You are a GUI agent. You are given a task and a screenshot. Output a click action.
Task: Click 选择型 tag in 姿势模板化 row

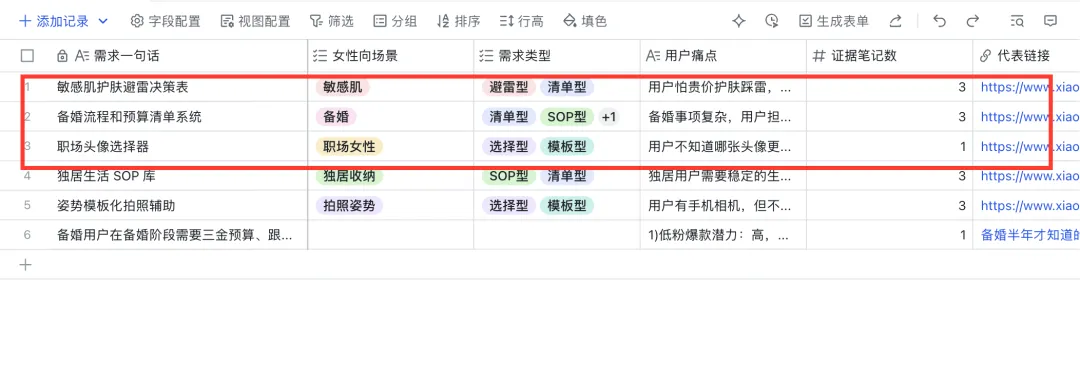508,205
